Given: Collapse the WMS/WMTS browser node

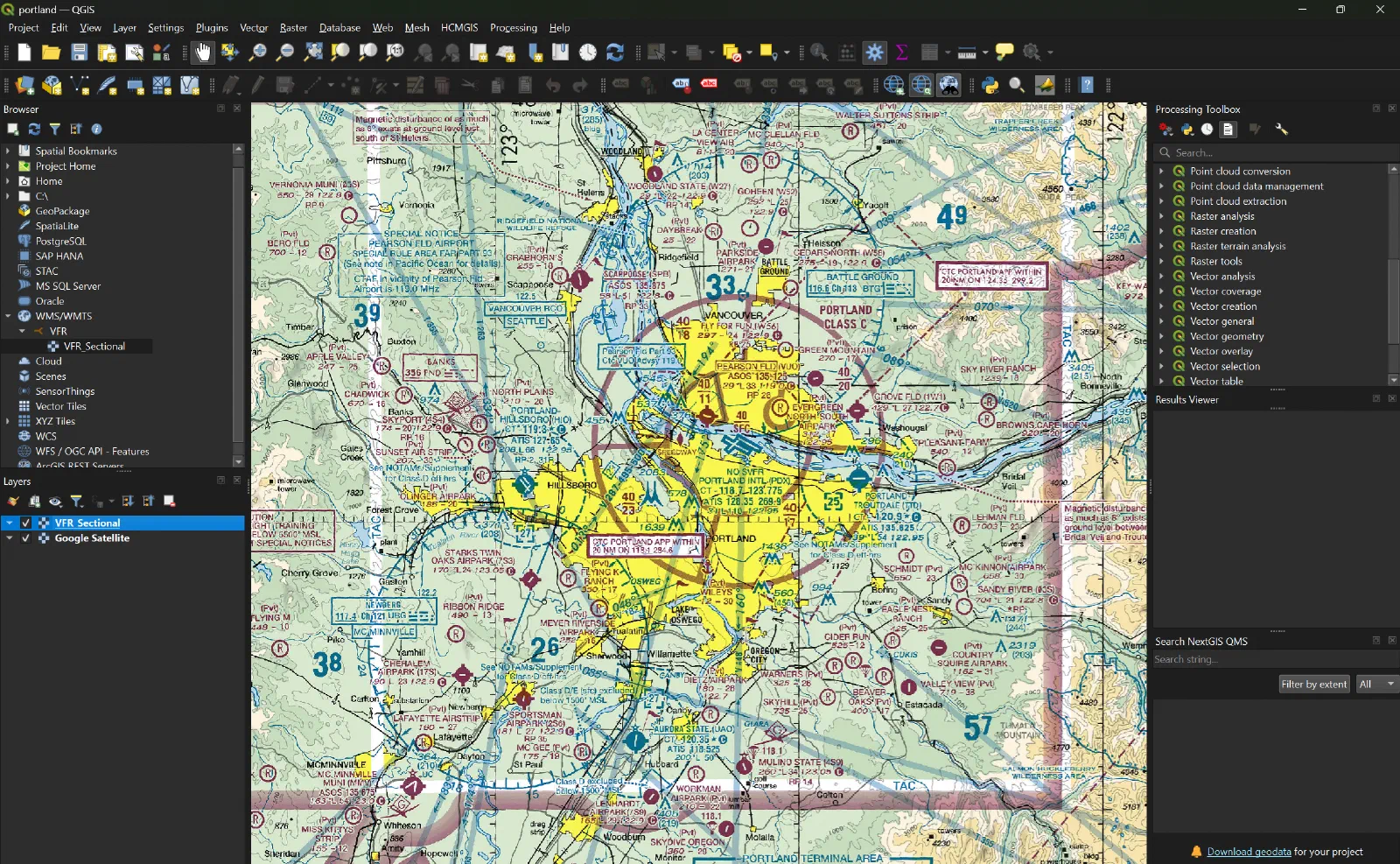Looking at the screenshot, I should click(8, 316).
